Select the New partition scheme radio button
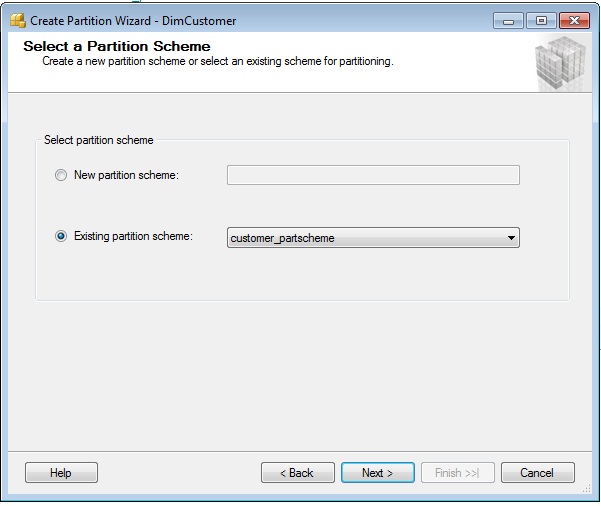The height and width of the screenshot is (506, 601). point(61,175)
